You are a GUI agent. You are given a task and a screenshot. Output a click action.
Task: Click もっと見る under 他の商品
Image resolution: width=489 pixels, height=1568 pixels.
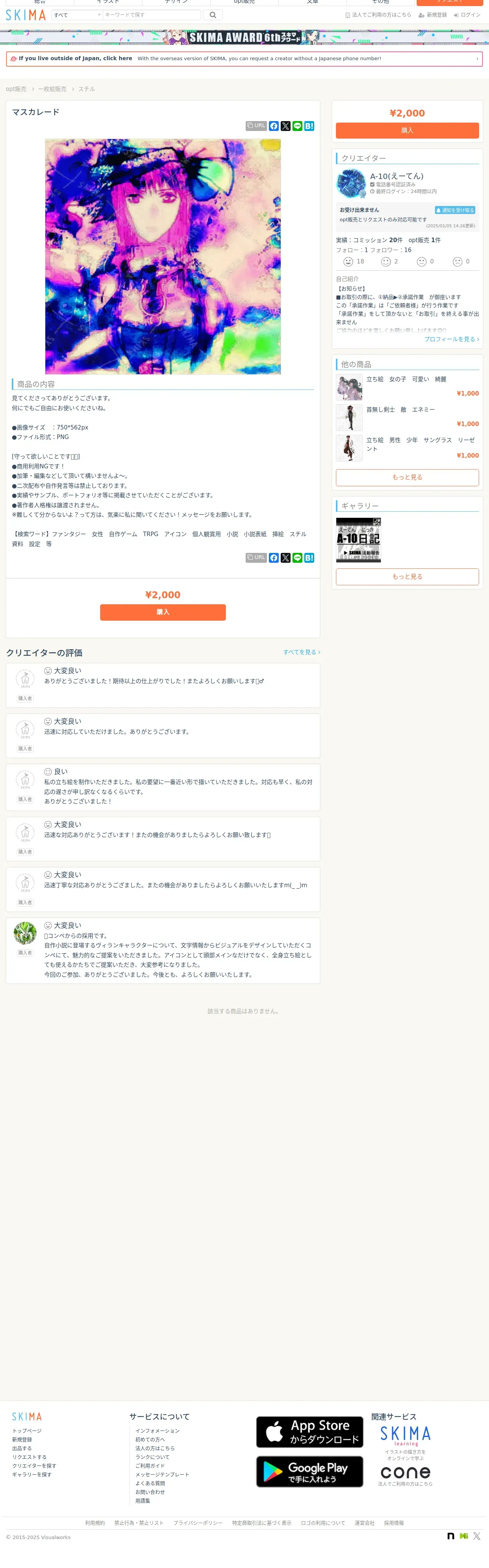point(407,477)
